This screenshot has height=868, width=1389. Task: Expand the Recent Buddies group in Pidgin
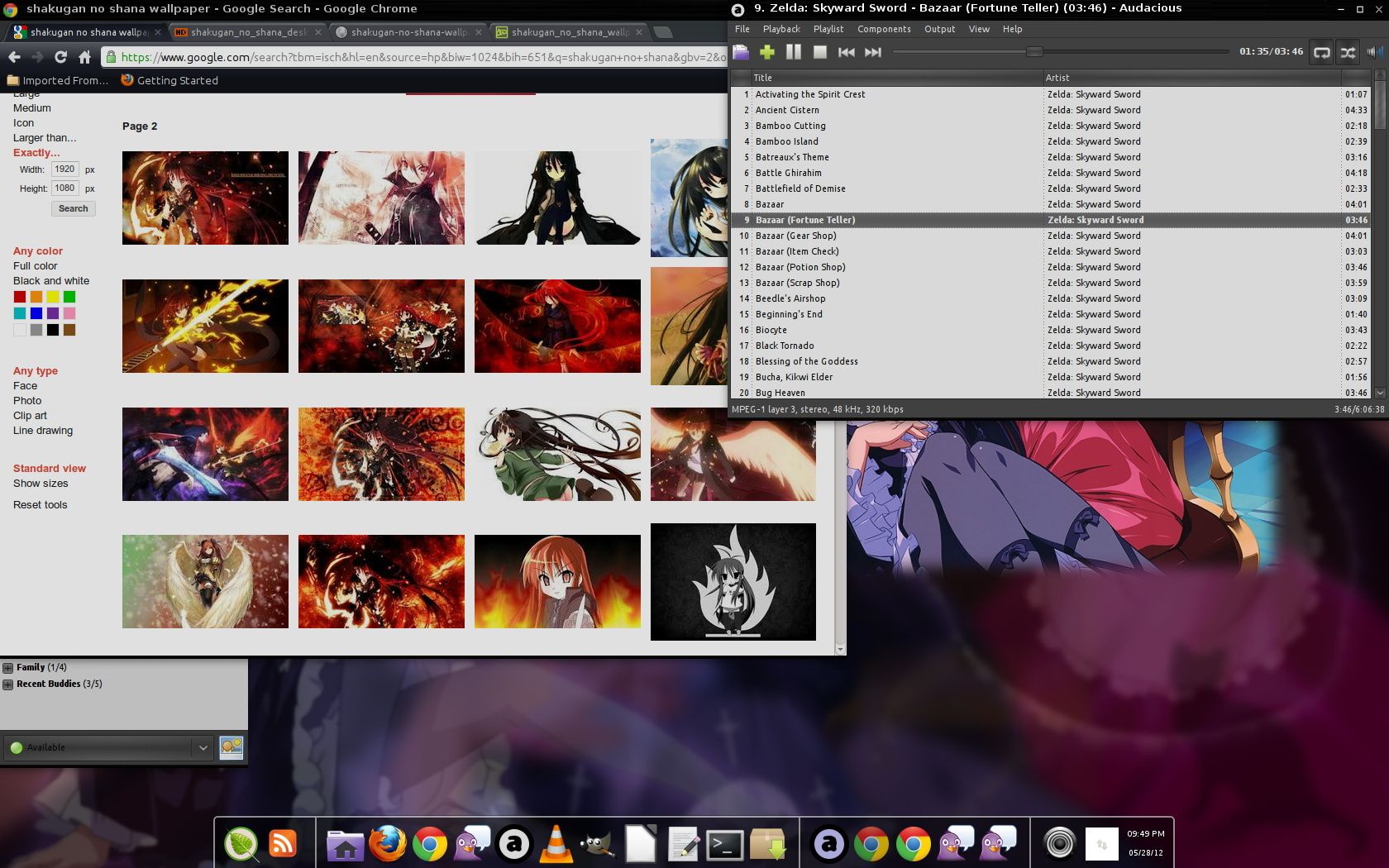click(x=7, y=684)
